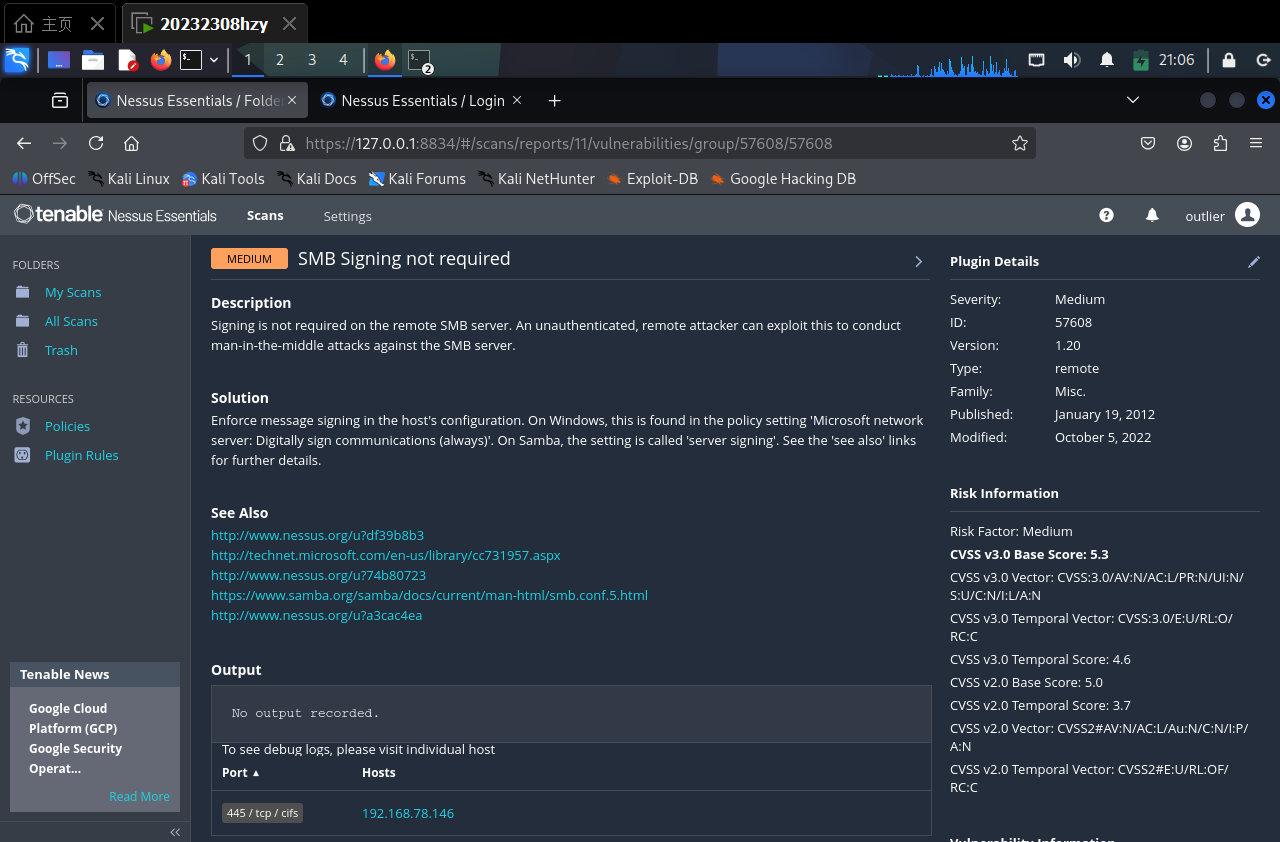Viewport: 1280px width, 842px height.
Task: Open the My Scans folder
Action: tap(73, 292)
